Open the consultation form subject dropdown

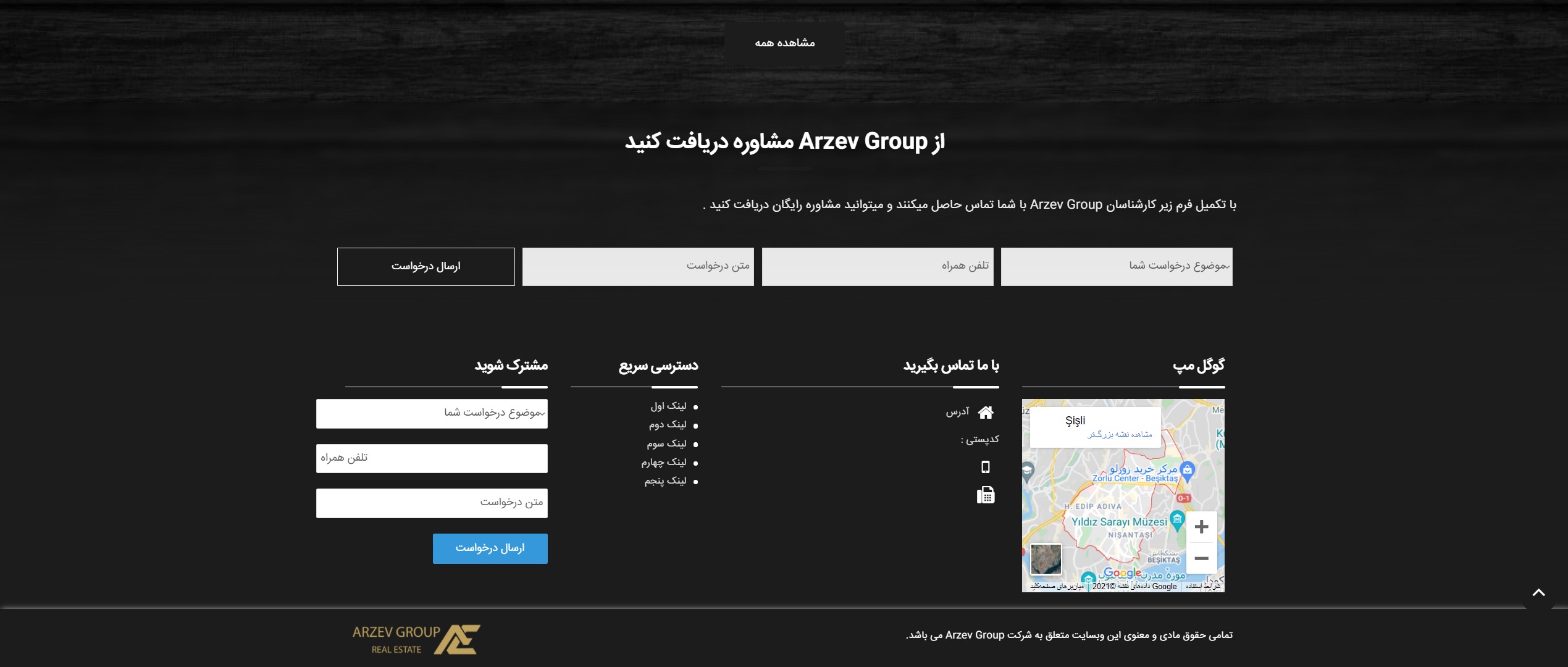pos(1117,267)
